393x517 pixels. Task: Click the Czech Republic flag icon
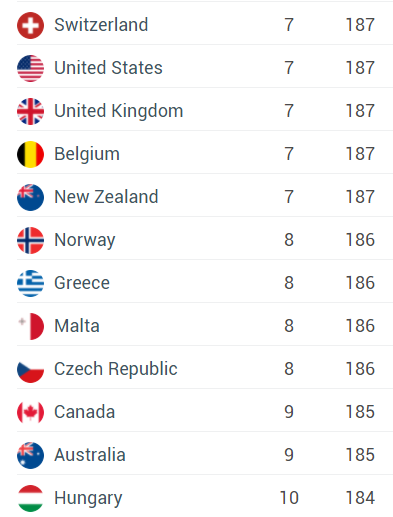click(x=30, y=369)
